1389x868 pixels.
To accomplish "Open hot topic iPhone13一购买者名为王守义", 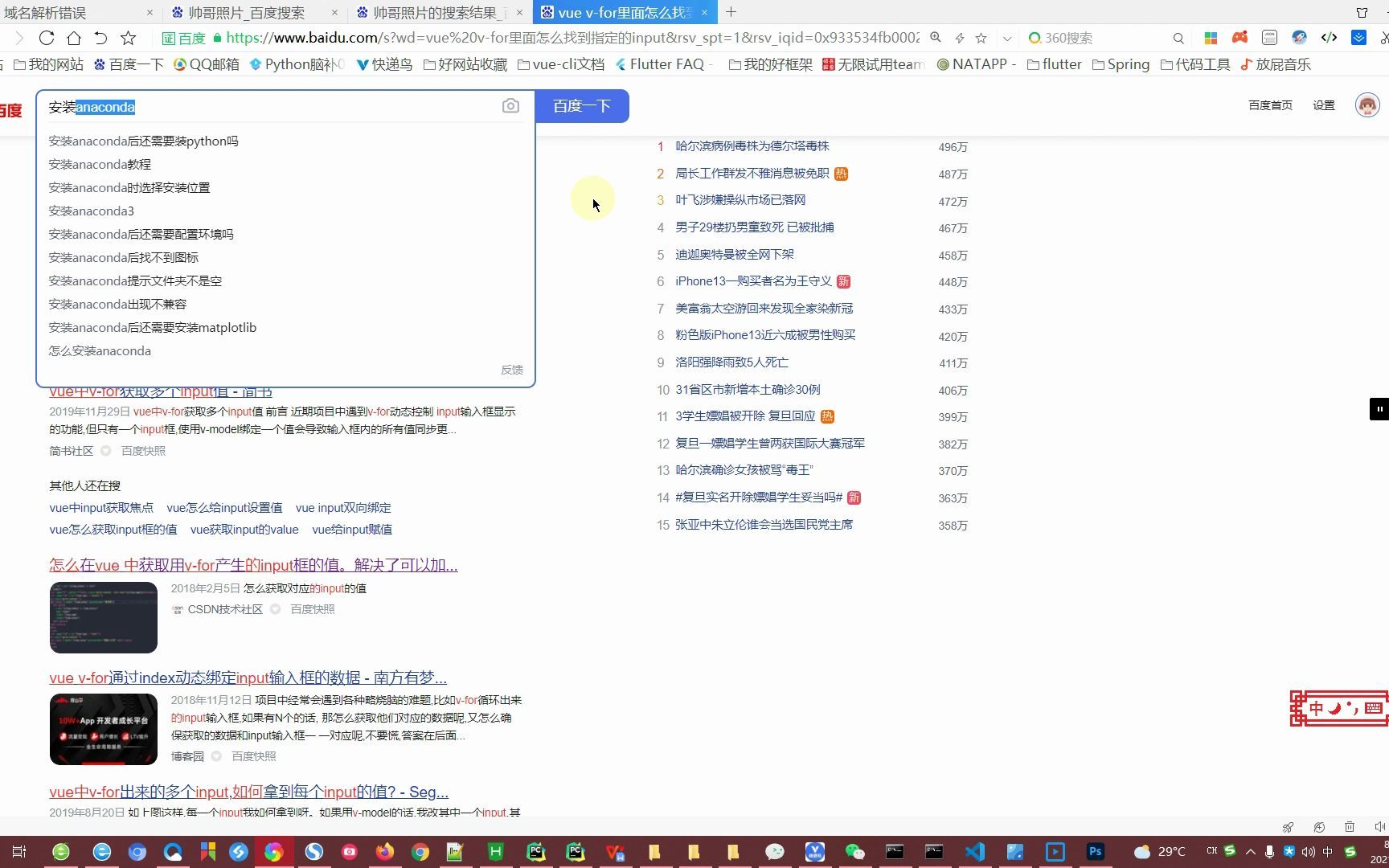I will pos(753,281).
